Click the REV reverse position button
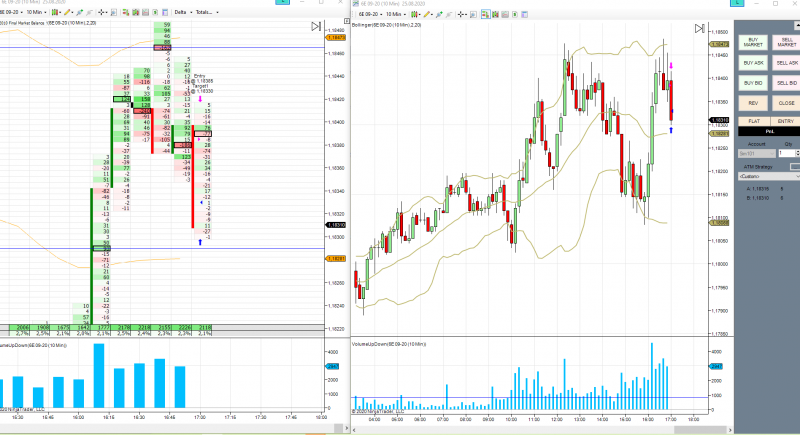 (753, 103)
